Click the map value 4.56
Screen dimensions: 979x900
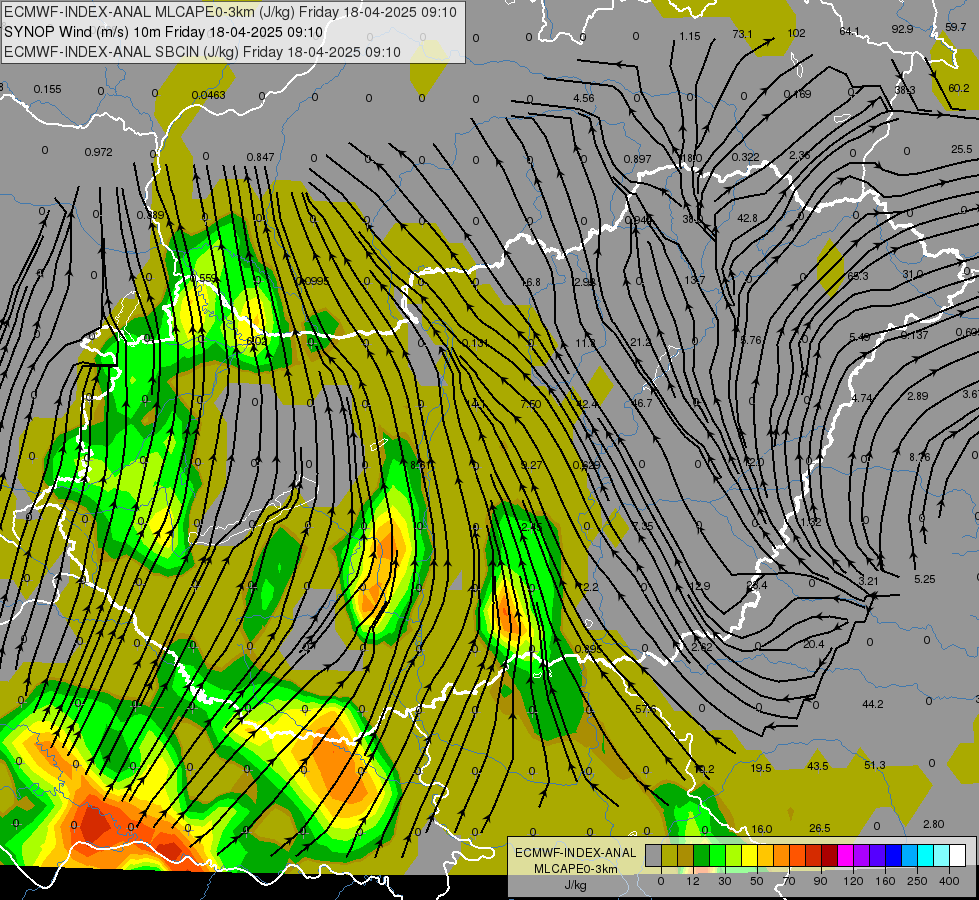pos(584,98)
